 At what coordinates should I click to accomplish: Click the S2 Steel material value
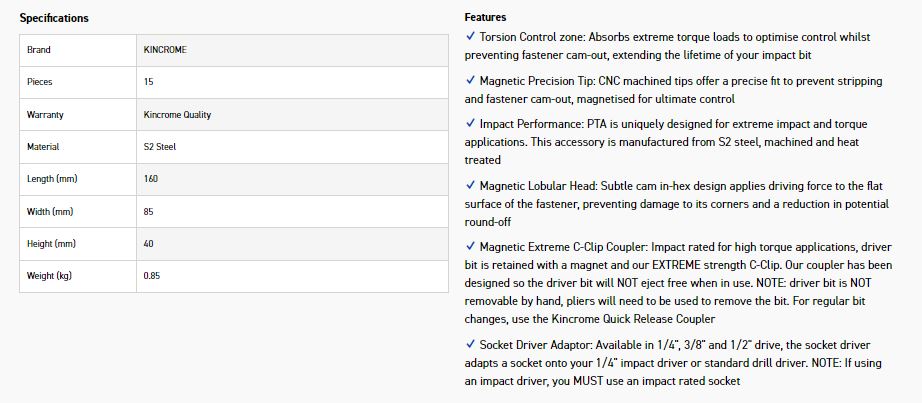160,147
